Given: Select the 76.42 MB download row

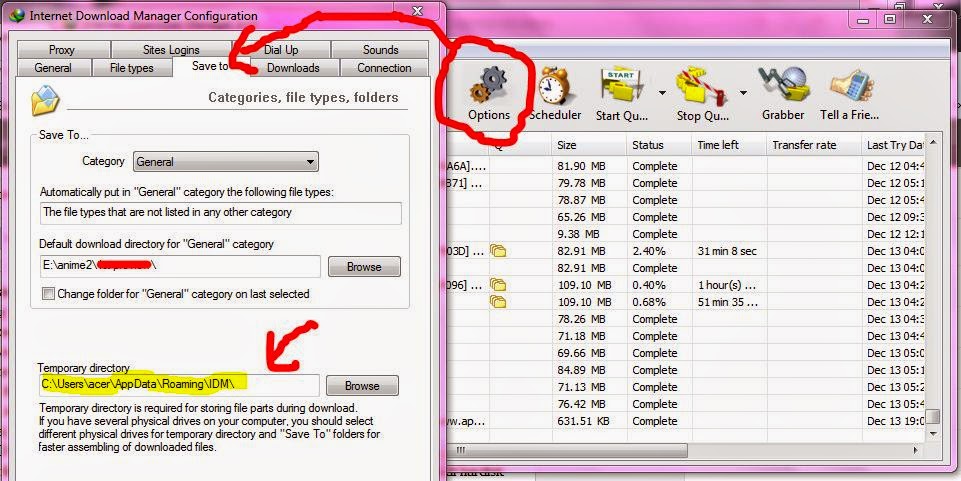Looking at the screenshot, I should click(x=686, y=404).
